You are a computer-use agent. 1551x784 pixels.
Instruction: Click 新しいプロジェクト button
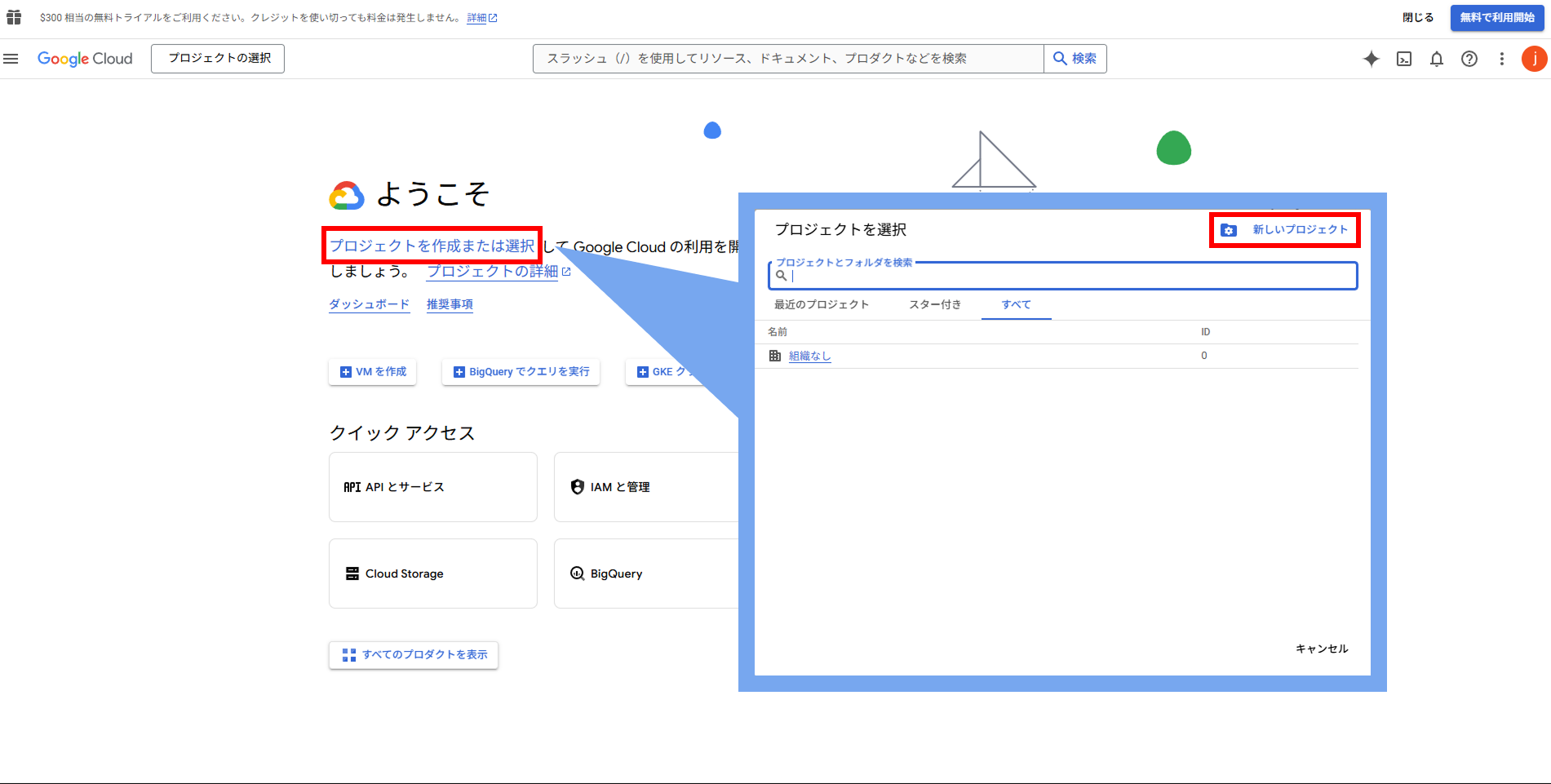coord(1285,230)
